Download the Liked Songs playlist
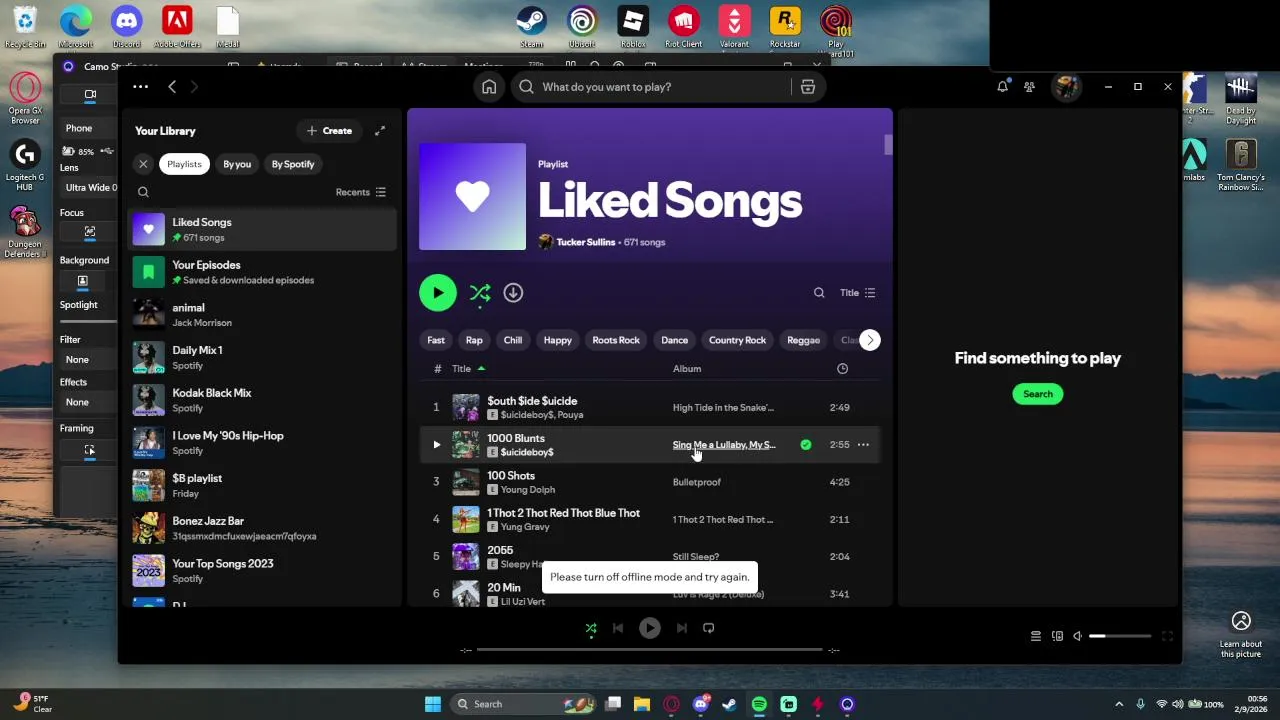 [x=513, y=293]
